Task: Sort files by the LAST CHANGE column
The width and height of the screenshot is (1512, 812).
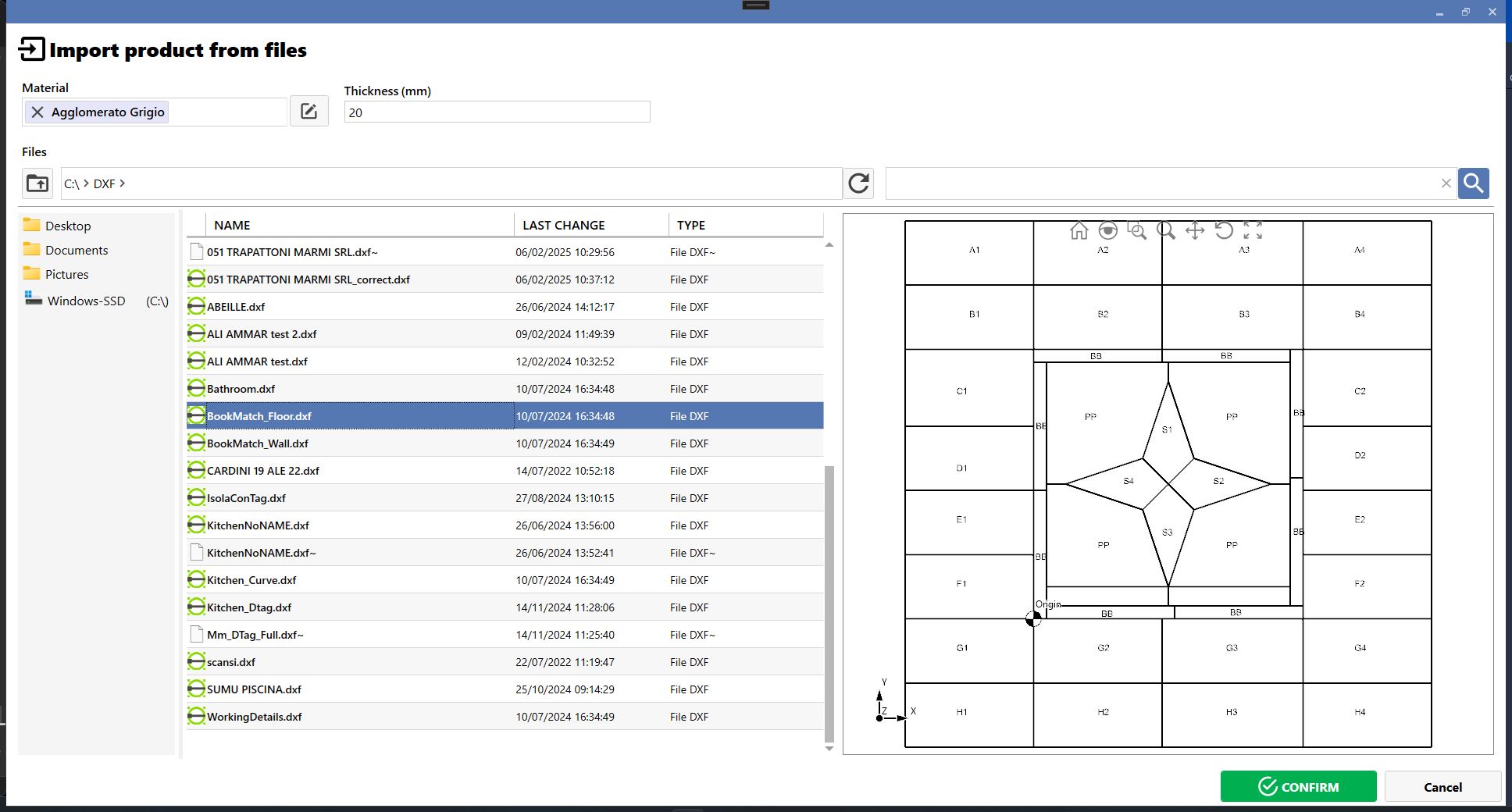Action: pos(591,225)
